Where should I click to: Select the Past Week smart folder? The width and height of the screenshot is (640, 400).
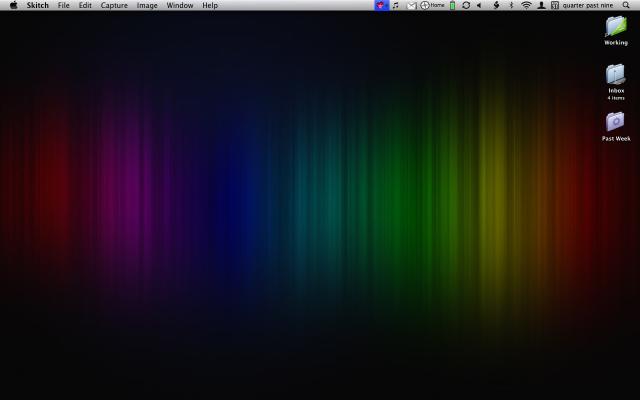[x=616, y=127]
